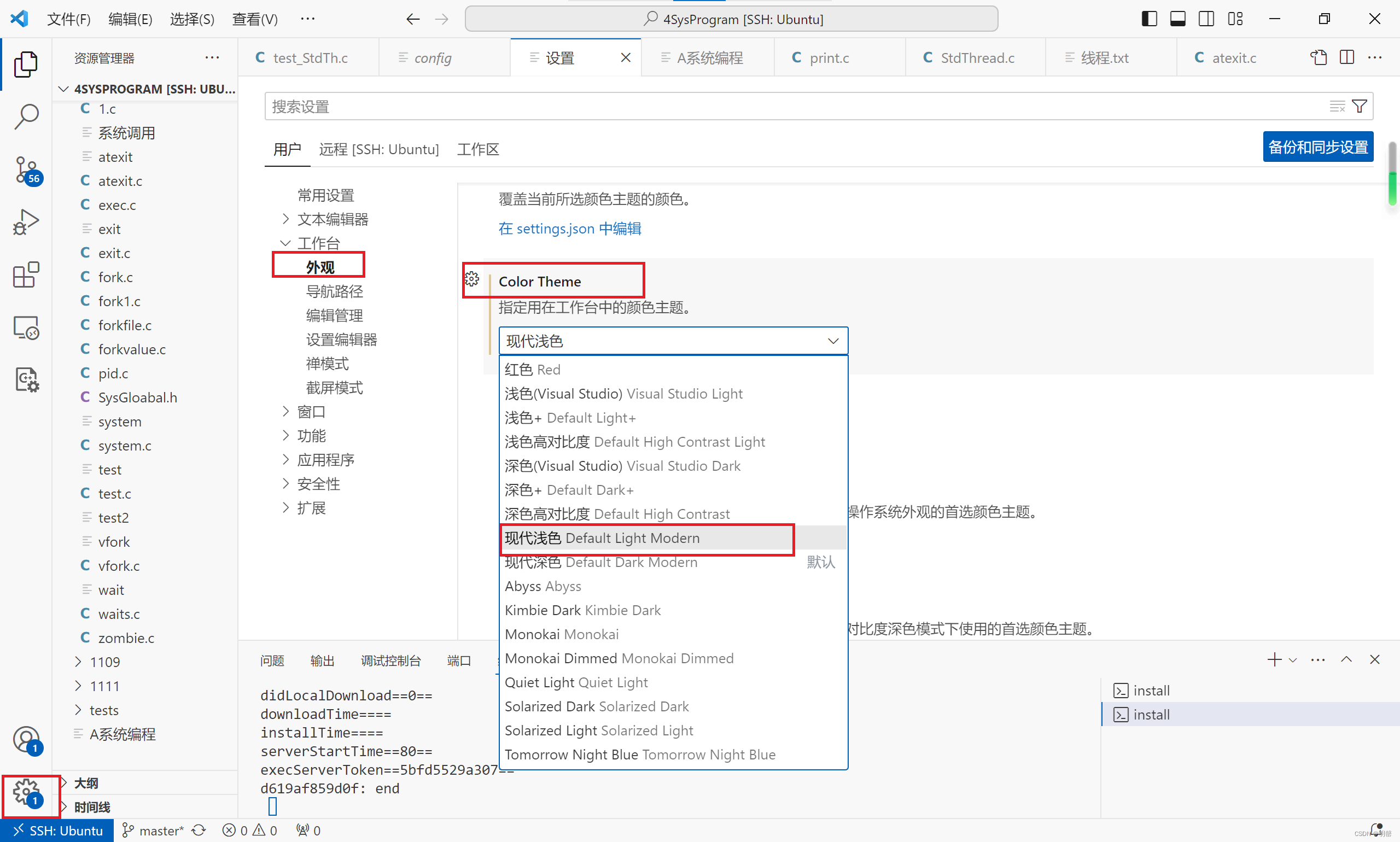Open the Color Theme dropdown showing 现代浅色
The height and width of the screenshot is (842, 1400).
pyautogui.click(x=673, y=341)
